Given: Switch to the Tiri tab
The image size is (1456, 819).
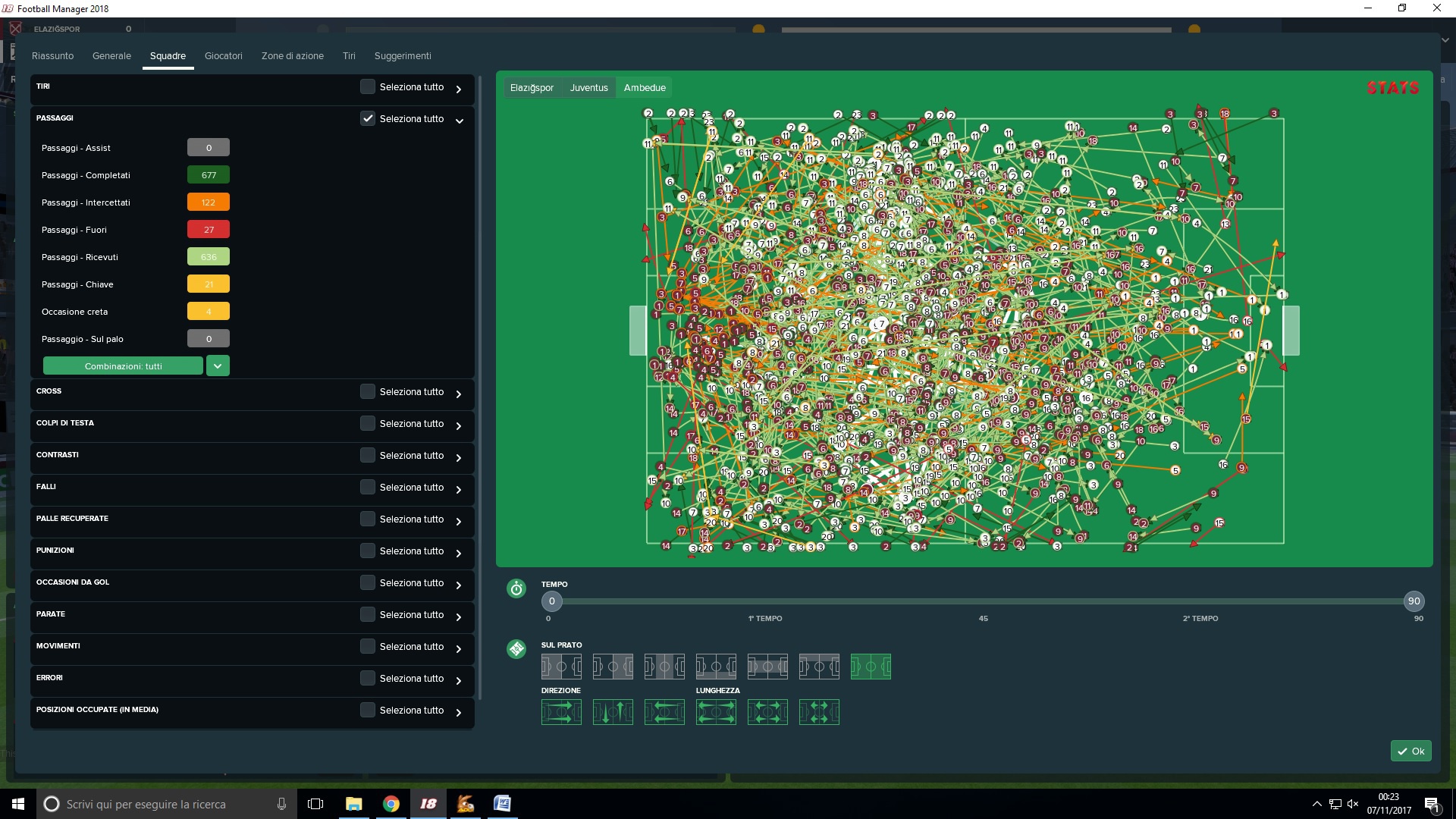Looking at the screenshot, I should click(348, 56).
